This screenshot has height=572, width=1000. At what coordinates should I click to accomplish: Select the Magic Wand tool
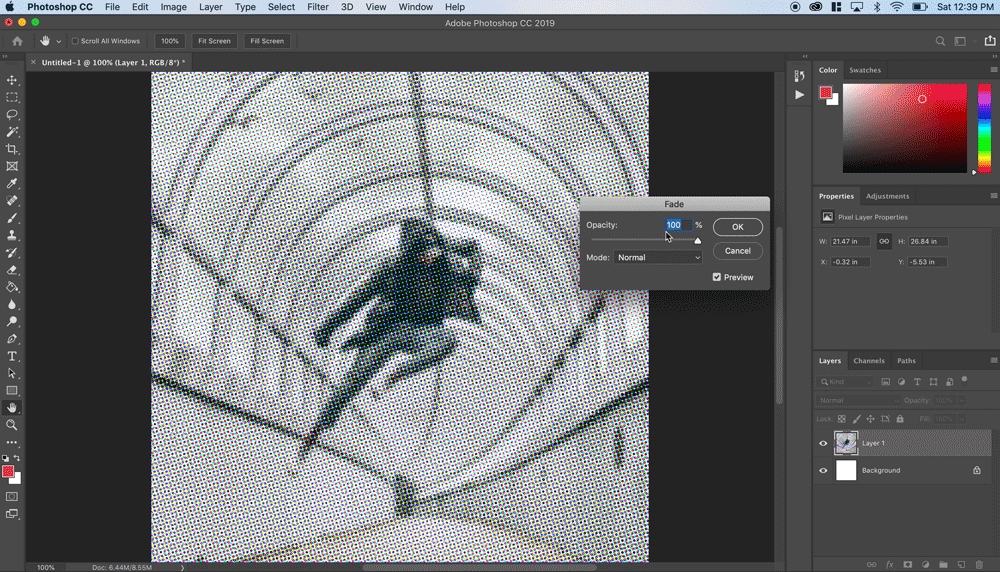tap(12, 131)
